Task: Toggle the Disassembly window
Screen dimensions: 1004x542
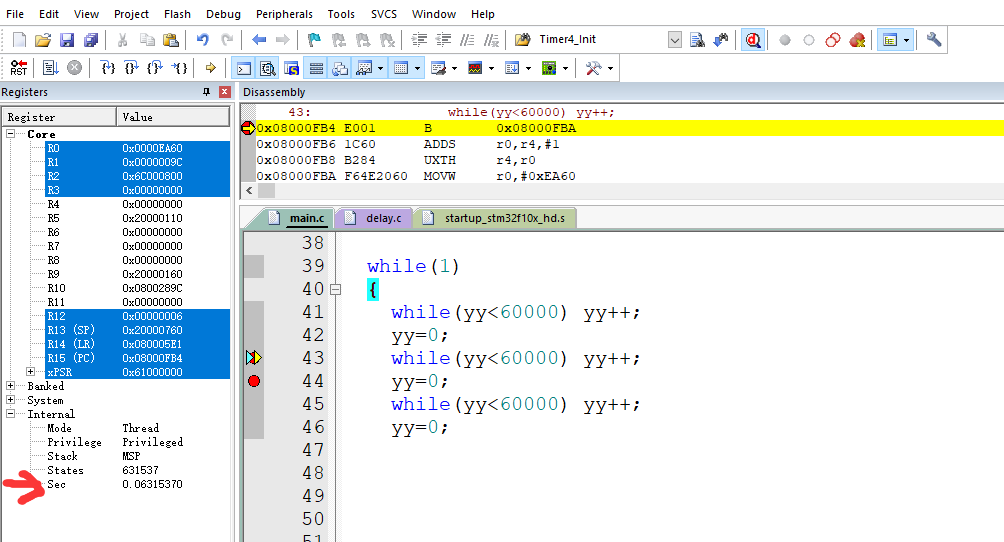Action: point(268,68)
